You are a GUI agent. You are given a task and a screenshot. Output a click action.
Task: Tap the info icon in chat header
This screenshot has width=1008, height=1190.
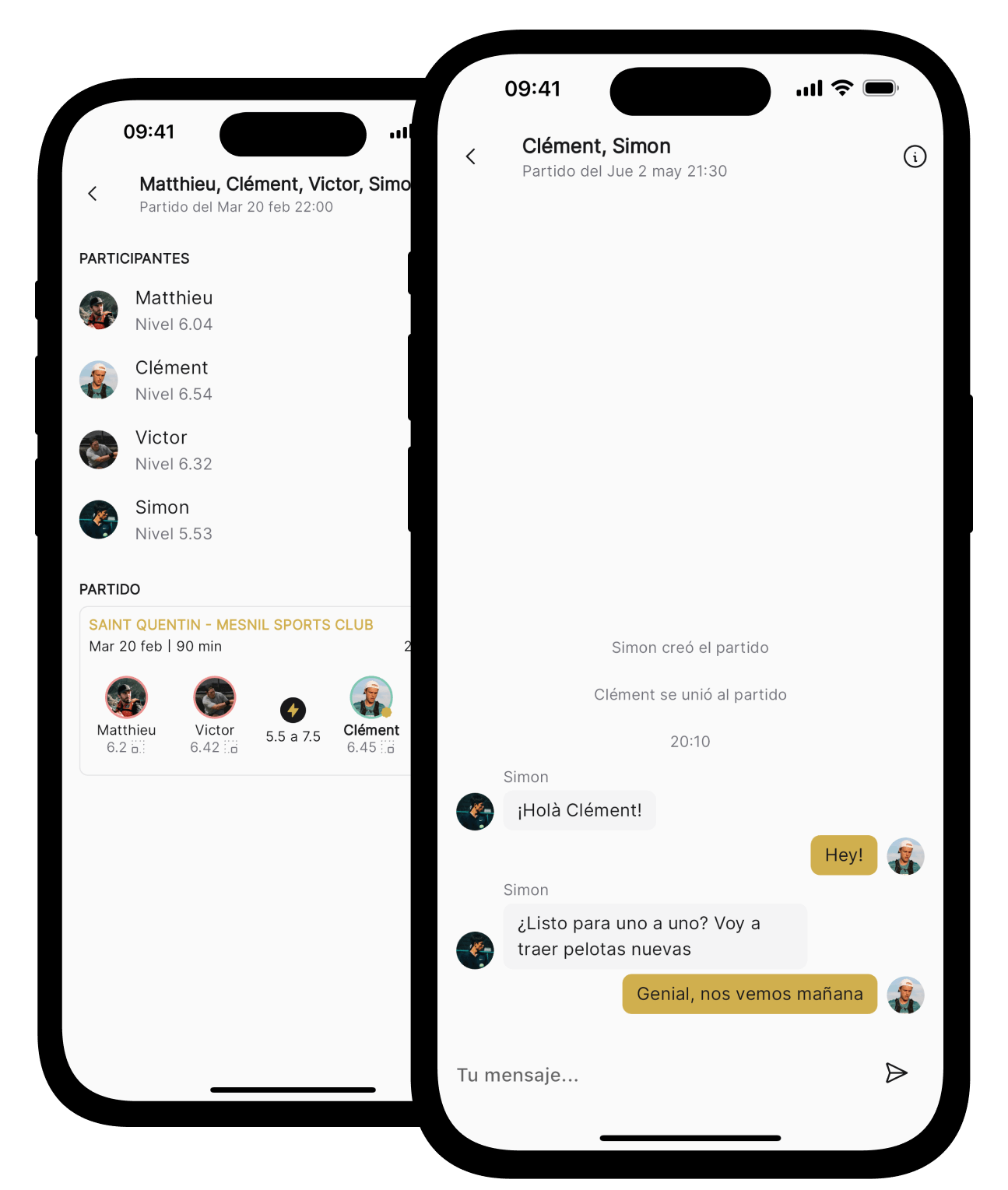tap(915, 156)
